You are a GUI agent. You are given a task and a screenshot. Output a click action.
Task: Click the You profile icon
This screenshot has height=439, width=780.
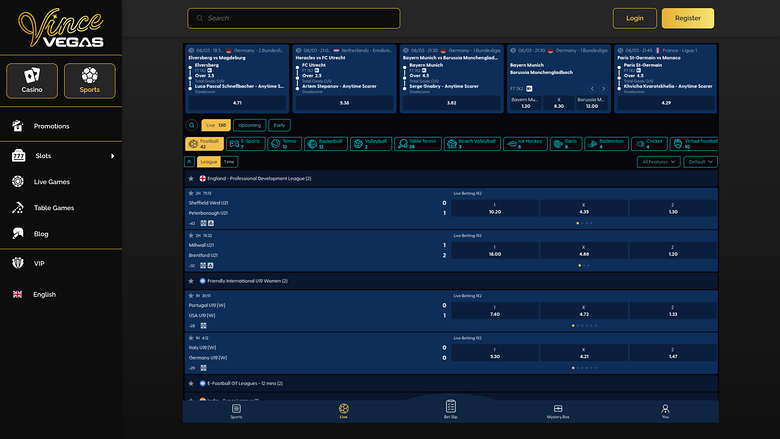pyautogui.click(x=665, y=409)
